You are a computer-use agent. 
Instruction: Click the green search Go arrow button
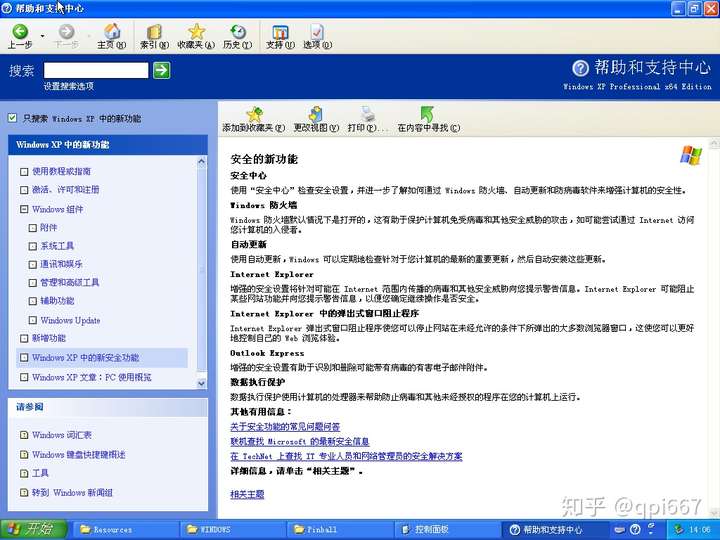pyautogui.click(x=162, y=70)
